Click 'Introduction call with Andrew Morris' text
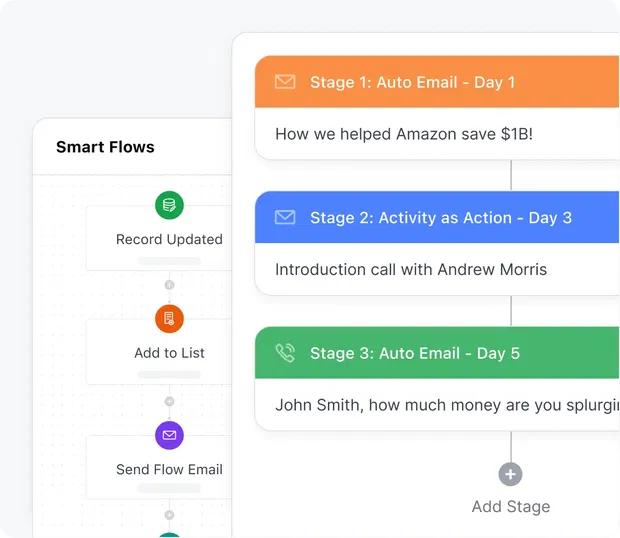620x538 pixels. [x=411, y=269]
